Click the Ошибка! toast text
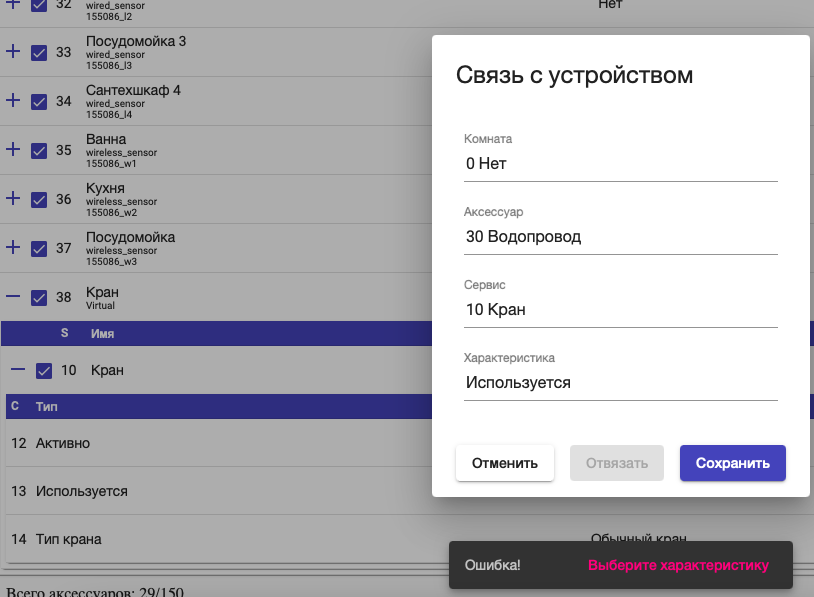The width and height of the screenshot is (814, 597). [492, 565]
